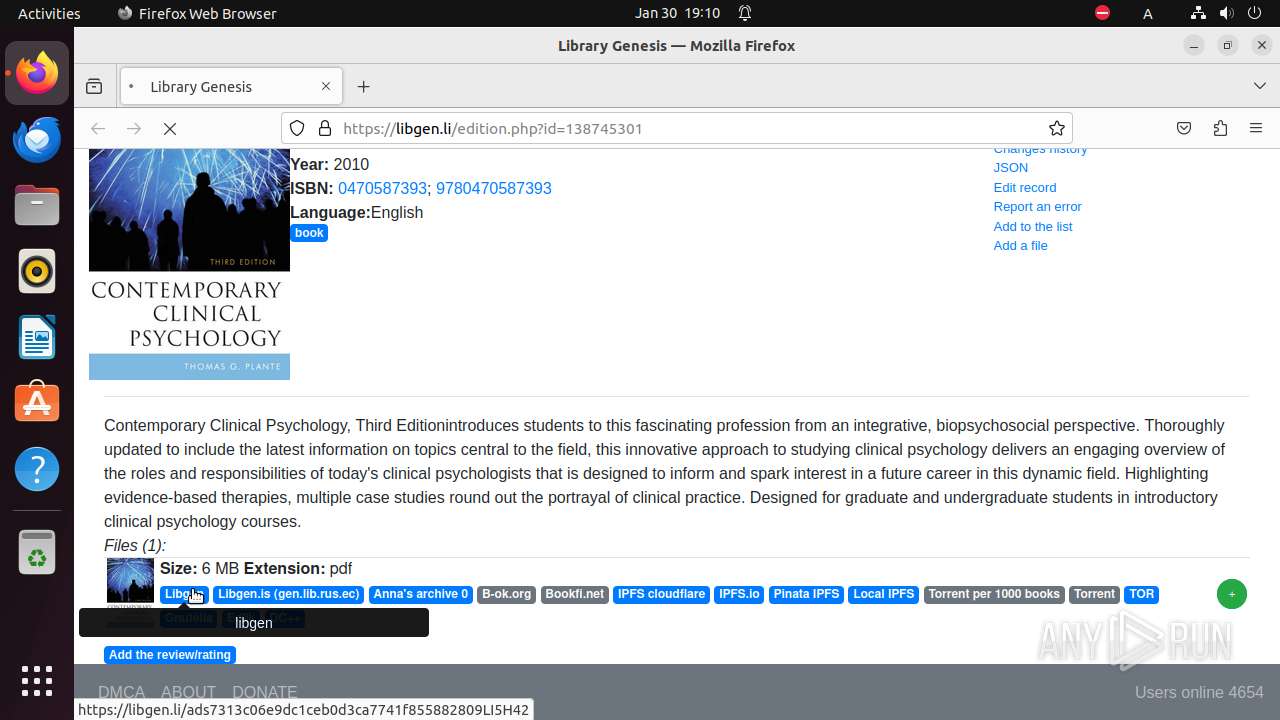
Task: Open Rhythmbox music player in dock
Action: [37, 271]
